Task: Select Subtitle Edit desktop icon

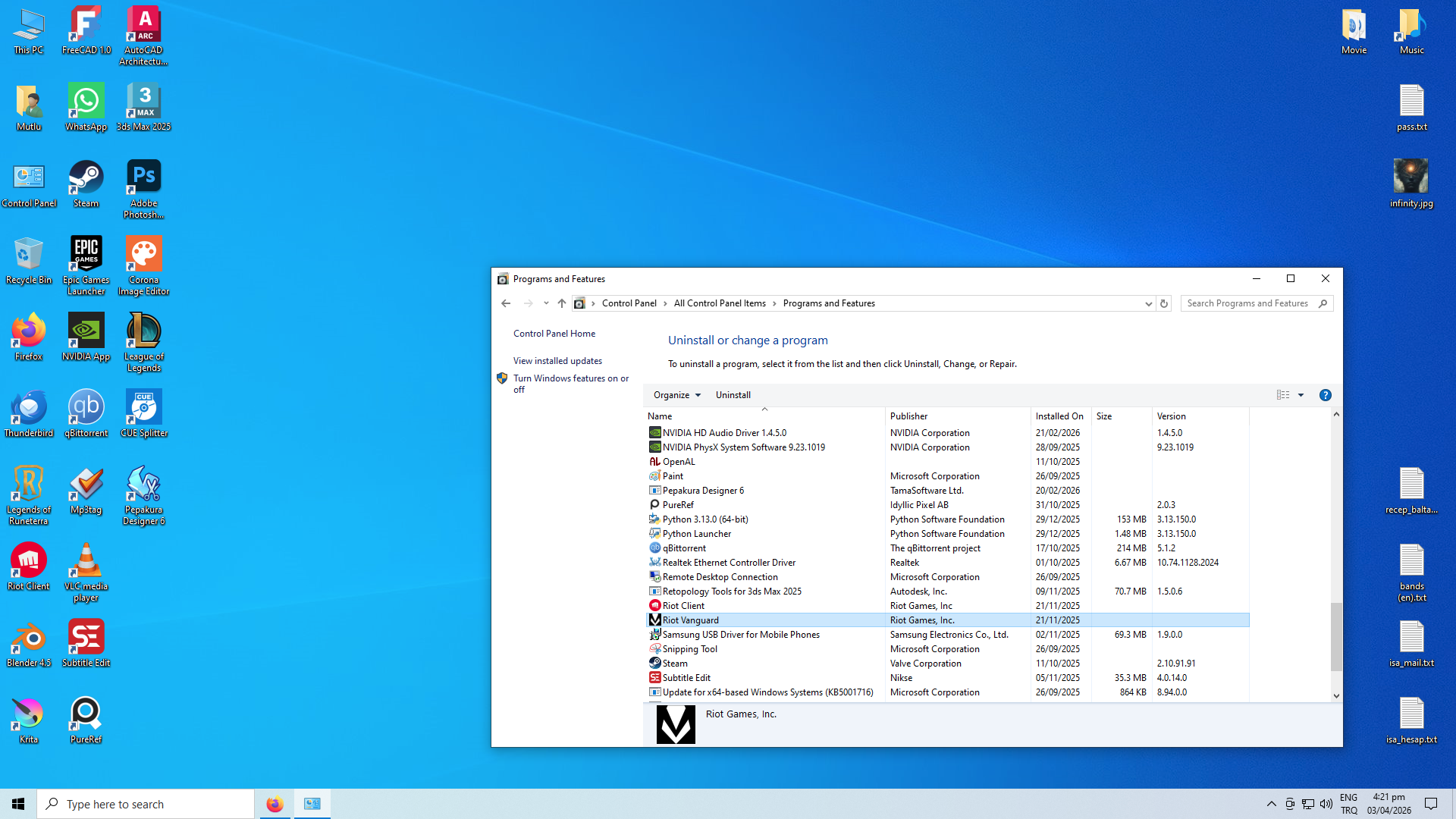Action: click(86, 644)
